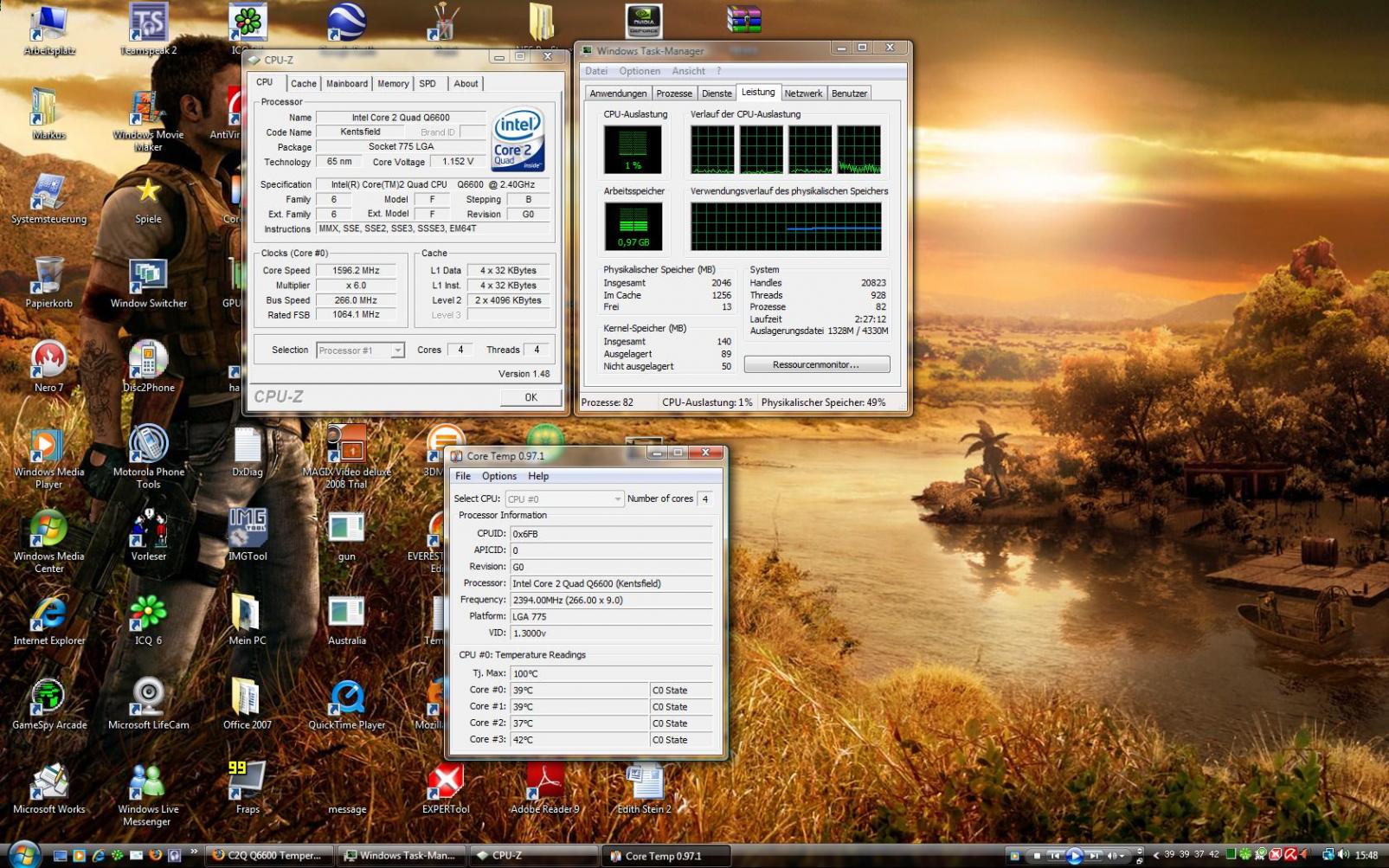Show hidden system tray icons arrow
Image resolution: width=1389 pixels, height=868 pixels.
pos(1155,855)
